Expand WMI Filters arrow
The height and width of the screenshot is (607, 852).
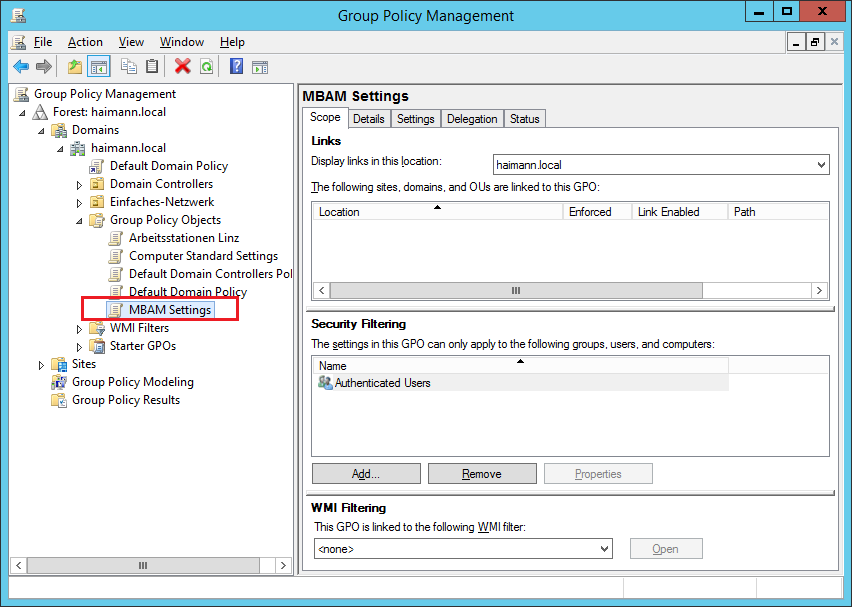[x=79, y=329]
